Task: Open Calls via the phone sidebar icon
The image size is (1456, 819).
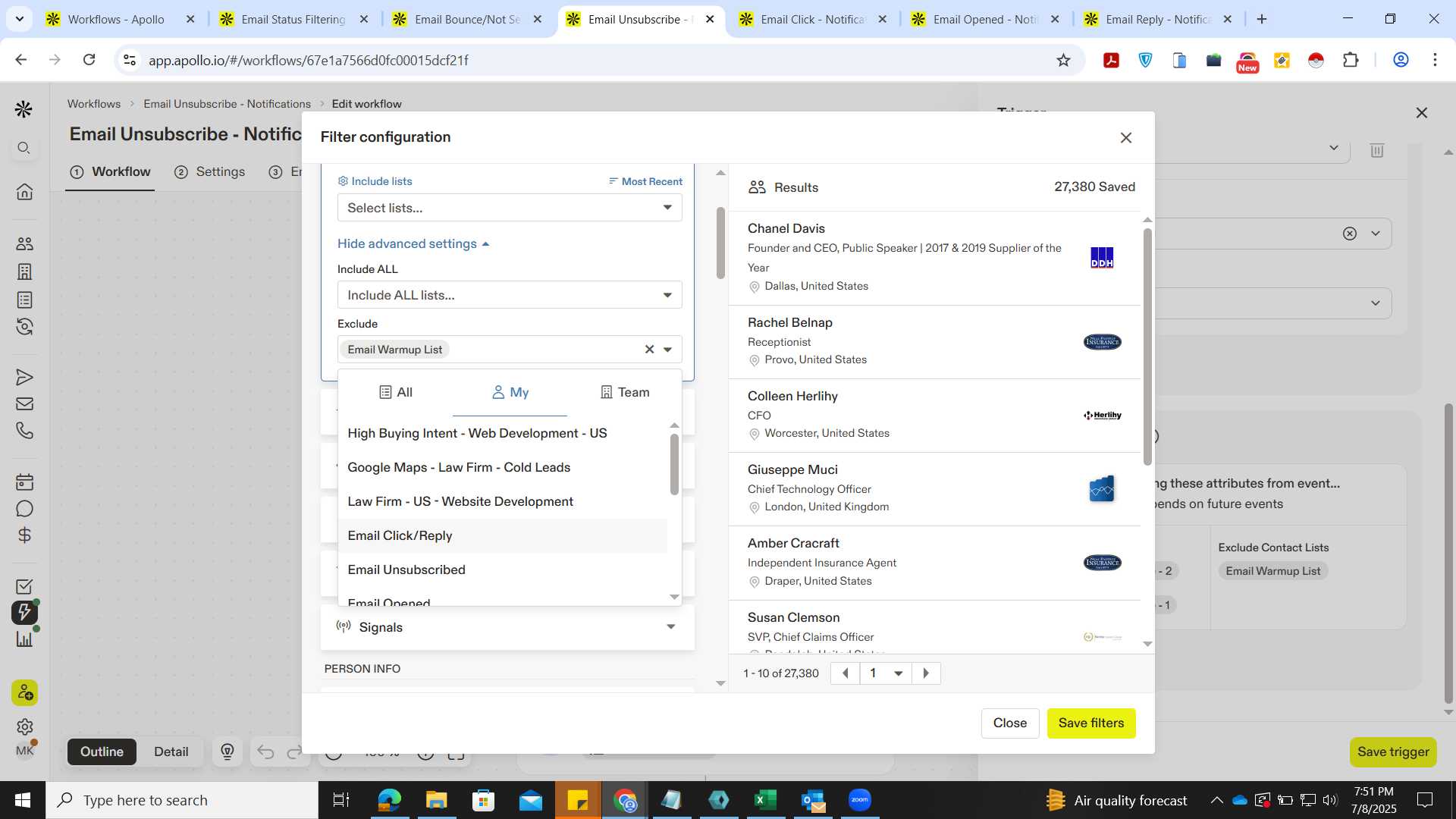Action: click(x=24, y=430)
